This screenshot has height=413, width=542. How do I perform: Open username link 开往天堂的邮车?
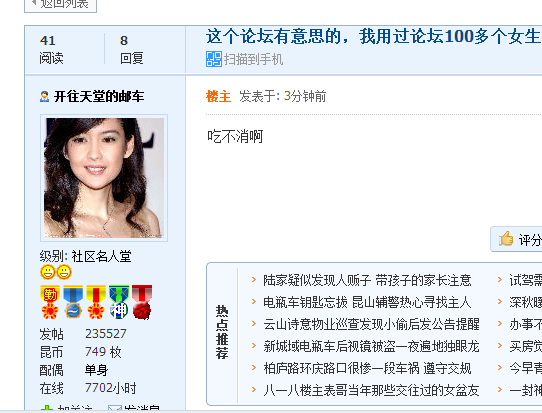tap(99, 96)
